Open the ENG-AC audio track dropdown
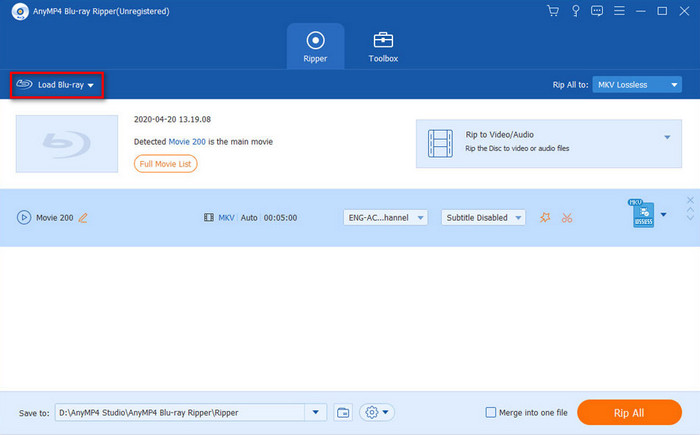700x435 pixels. [385, 218]
